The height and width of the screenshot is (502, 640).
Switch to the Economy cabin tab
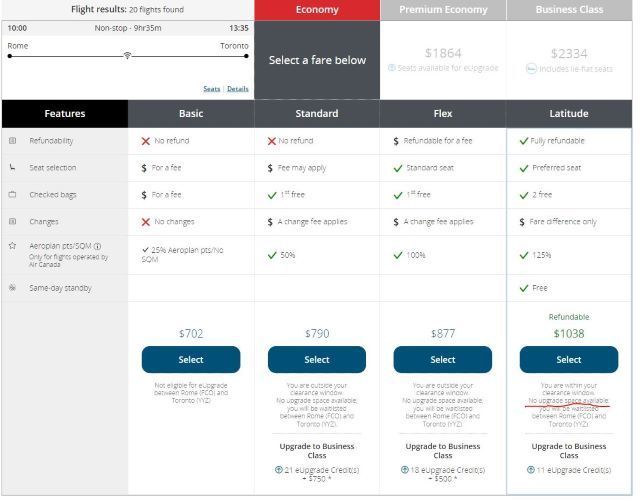(x=317, y=10)
